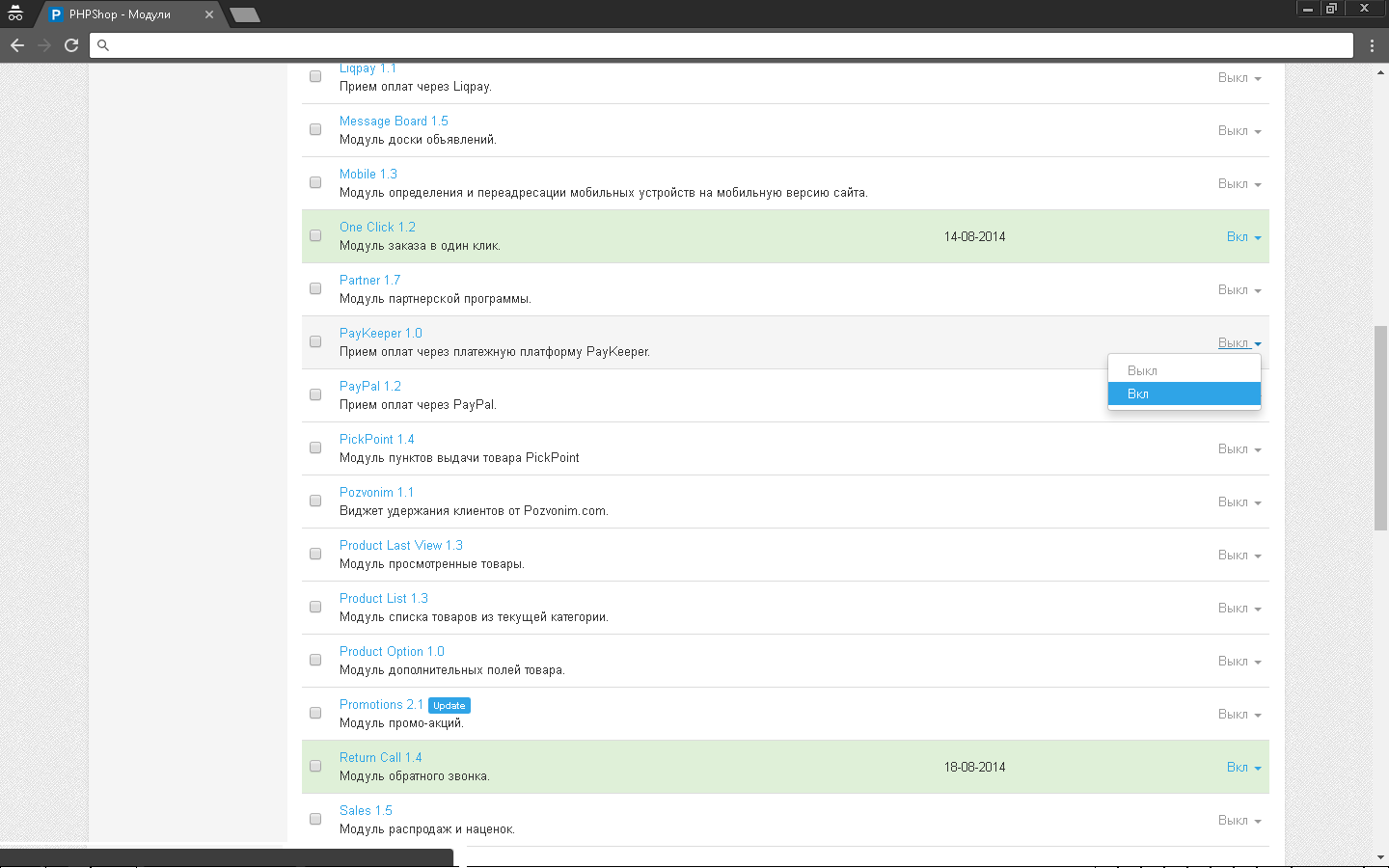
Task: Click the new tab button
Action: click(x=245, y=14)
